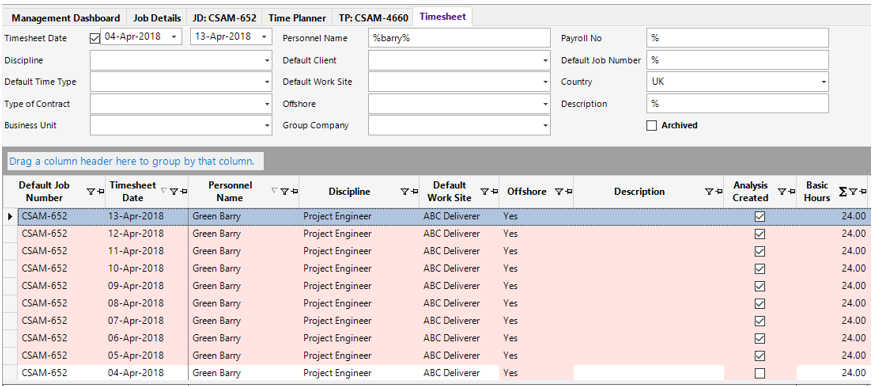This screenshot has height=386, width=872.
Task: Pin the Personnel Name column
Action: coord(294,192)
